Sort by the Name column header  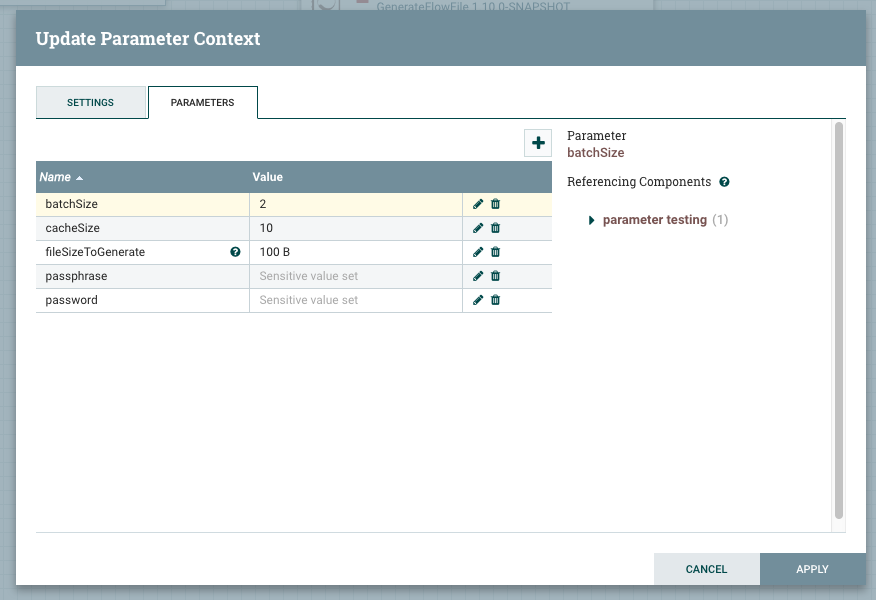pyautogui.click(x=142, y=177)
